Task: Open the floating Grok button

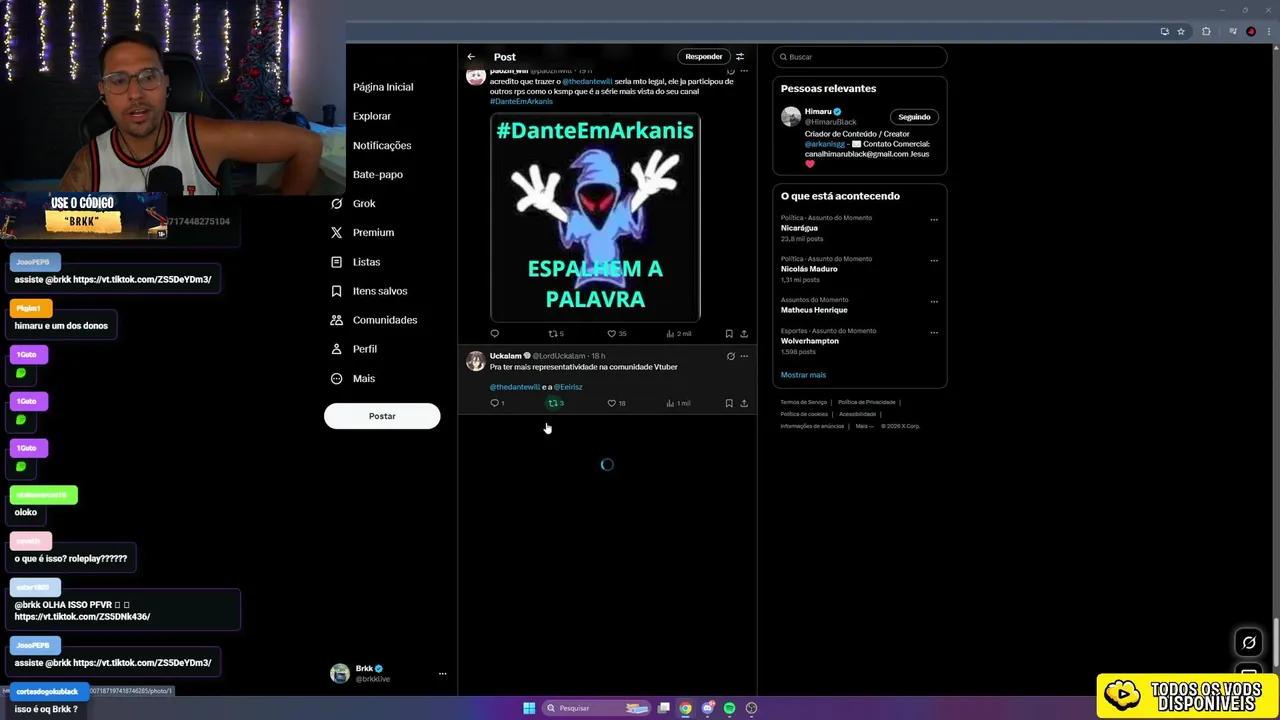Action: 1248,642
